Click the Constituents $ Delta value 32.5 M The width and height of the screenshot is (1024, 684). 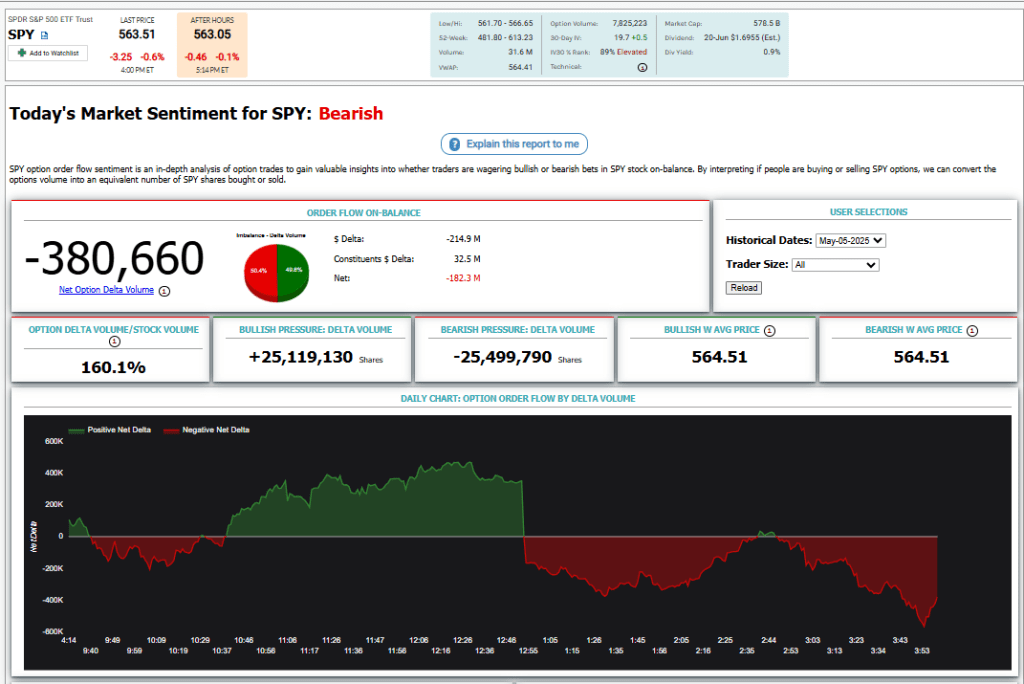pyautogui.click(x=467, y=259)
